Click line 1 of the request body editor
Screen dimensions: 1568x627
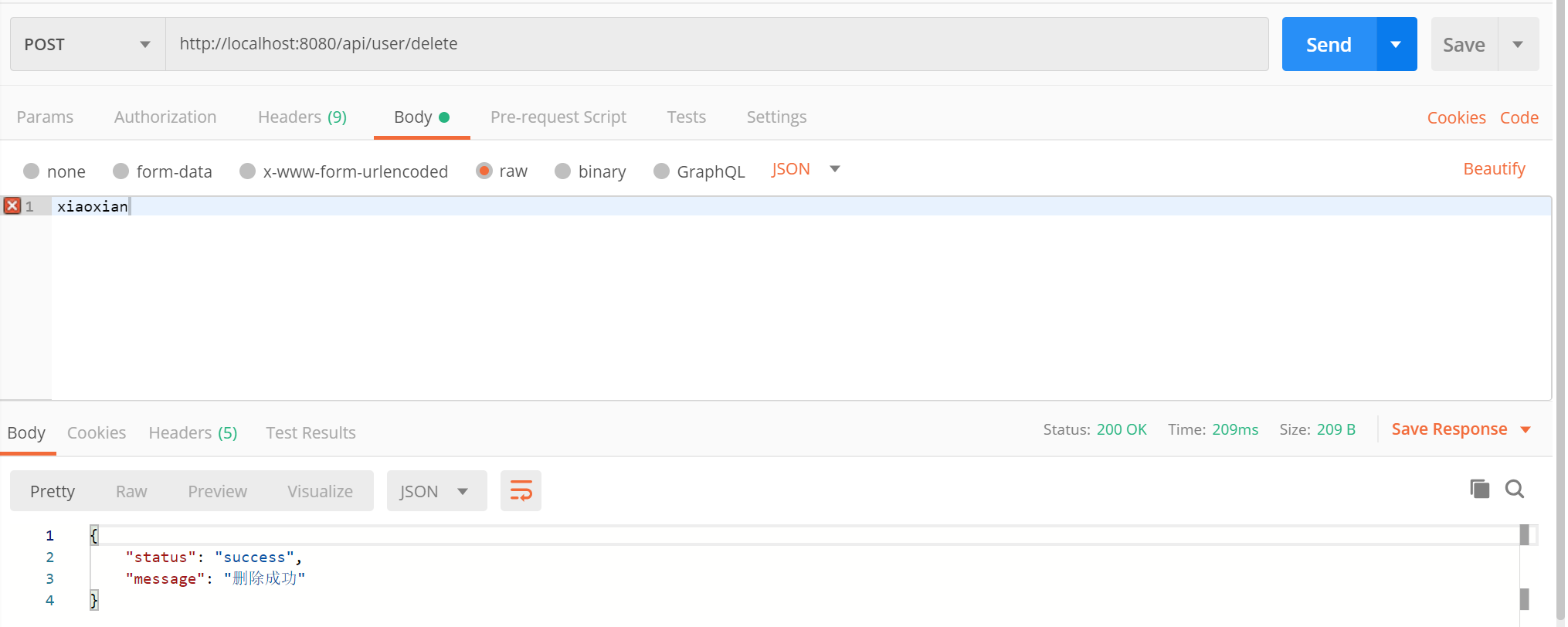point(801,206)
